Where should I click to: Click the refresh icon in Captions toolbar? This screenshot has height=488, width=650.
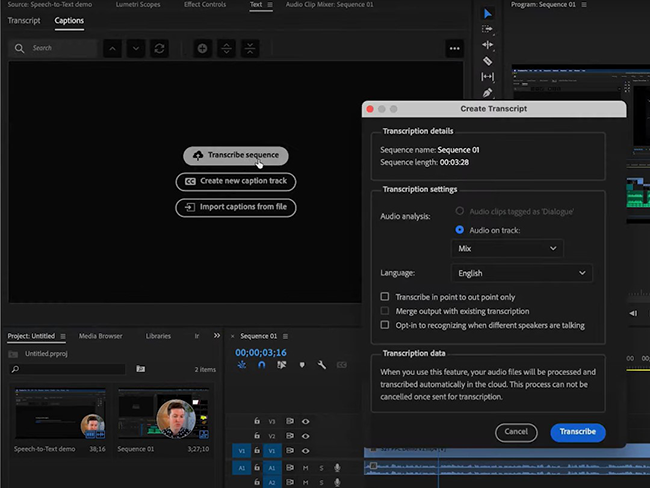(160, 49)
